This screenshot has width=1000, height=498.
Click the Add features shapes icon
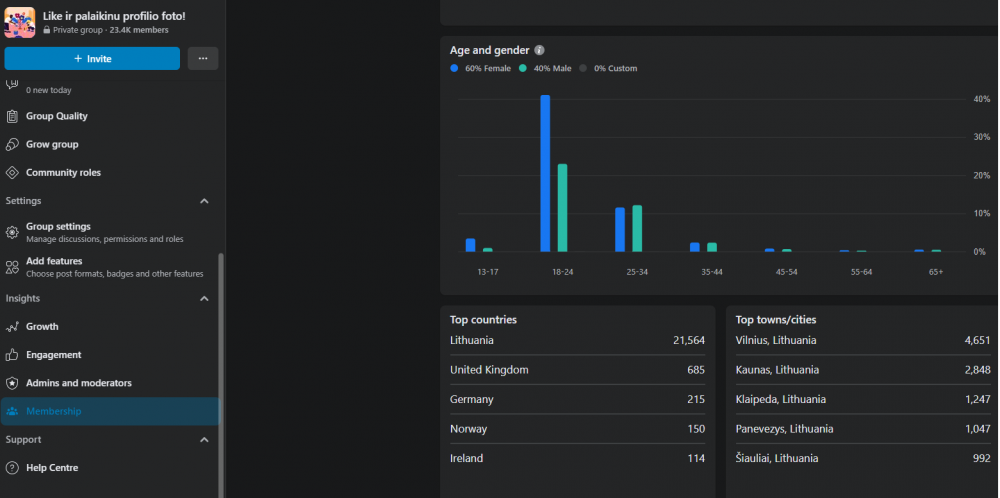click(12, 267)
